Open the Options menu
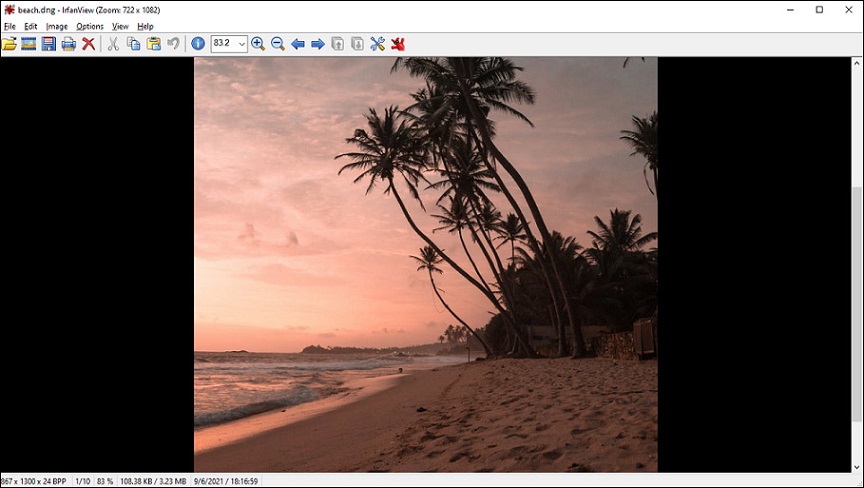The height and width of the screenshot is (488, 864). 90,26
